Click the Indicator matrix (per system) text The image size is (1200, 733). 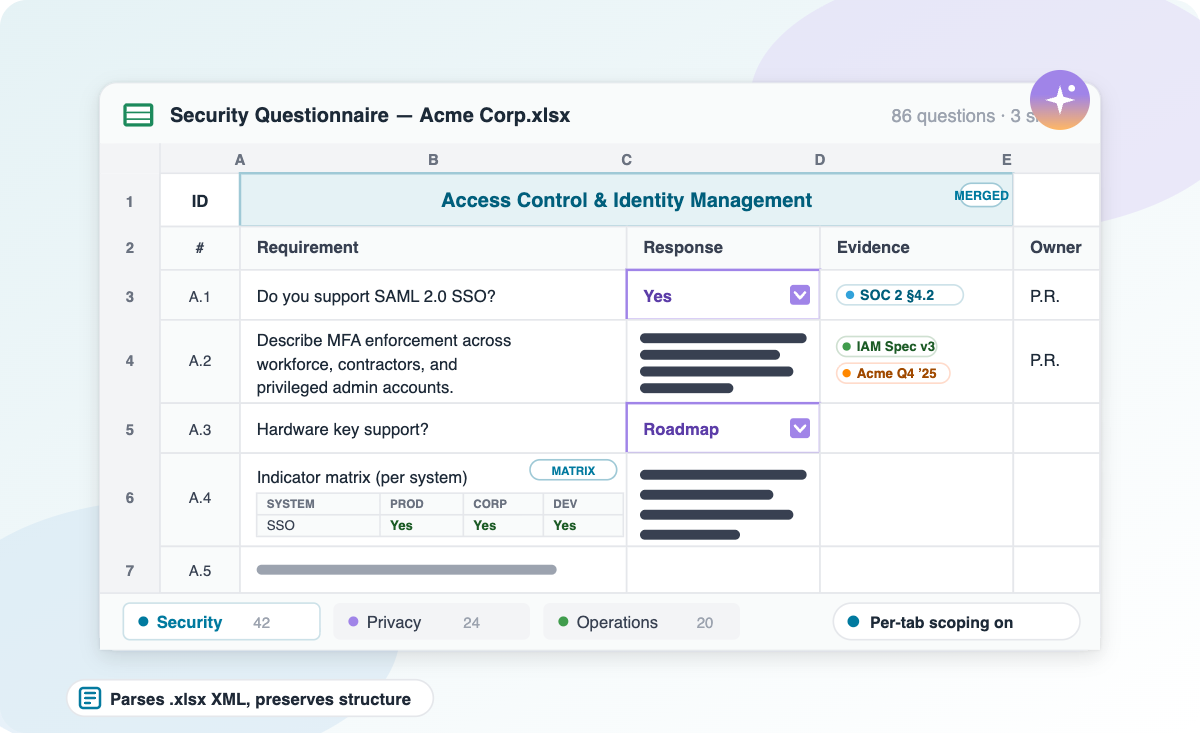coord(362,477)
